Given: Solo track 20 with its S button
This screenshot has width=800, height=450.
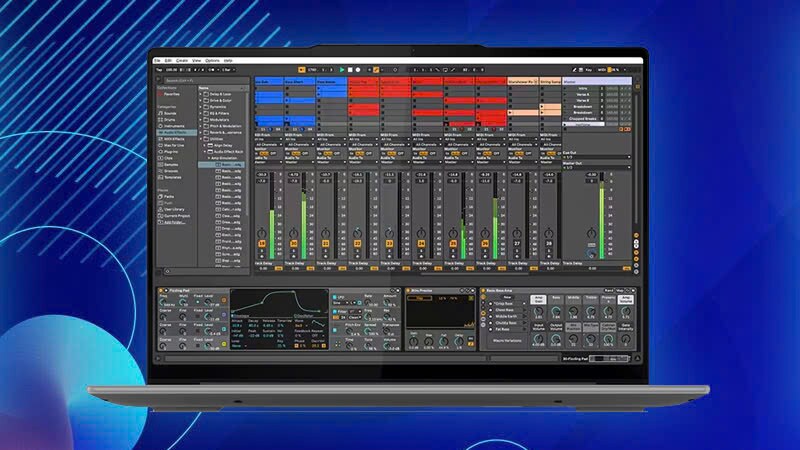Looking at the screenshot, I should tap(293, 250).
